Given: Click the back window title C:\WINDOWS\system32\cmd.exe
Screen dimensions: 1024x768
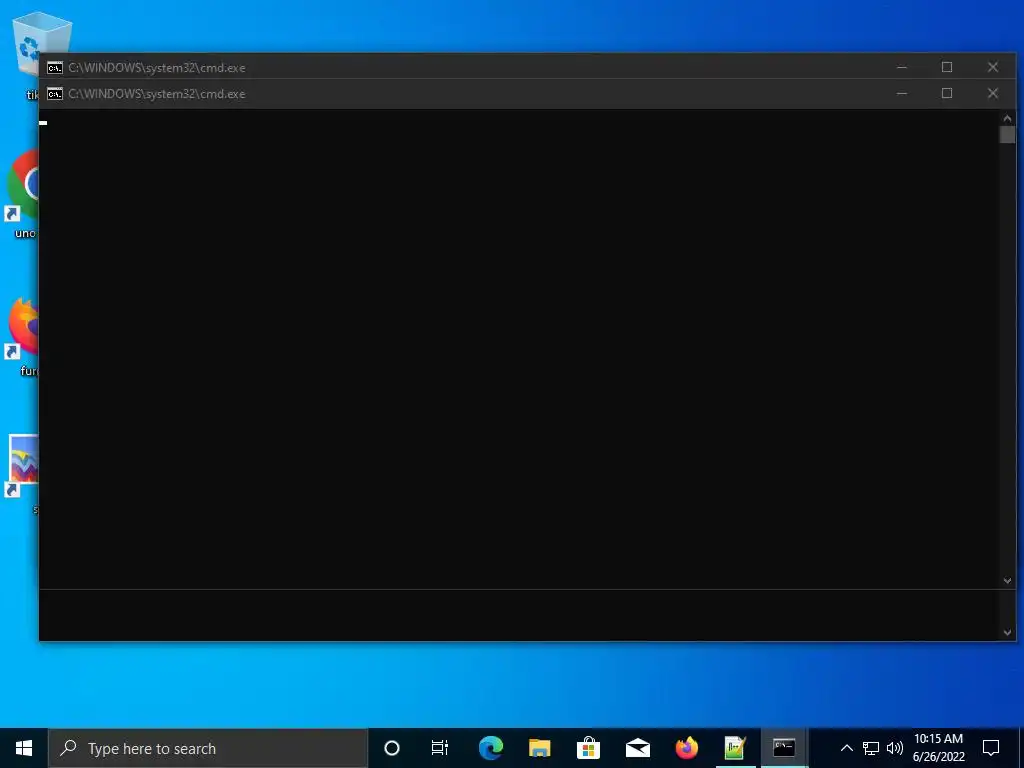Looking at the screenshot, I should click(157, 68).
